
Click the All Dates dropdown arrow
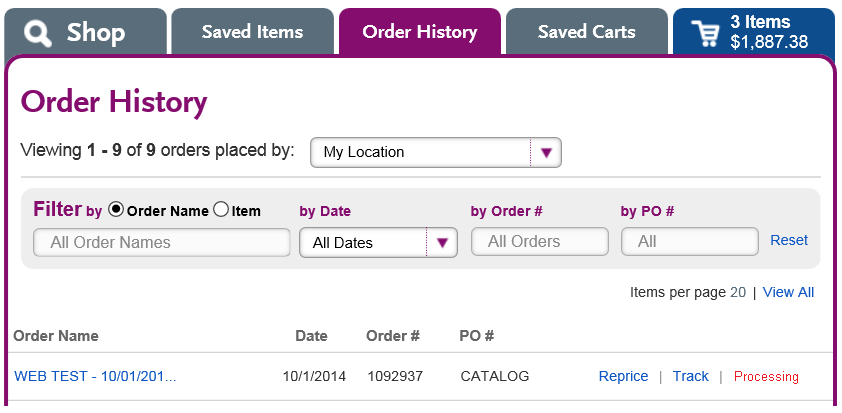(x=442, y=243)
